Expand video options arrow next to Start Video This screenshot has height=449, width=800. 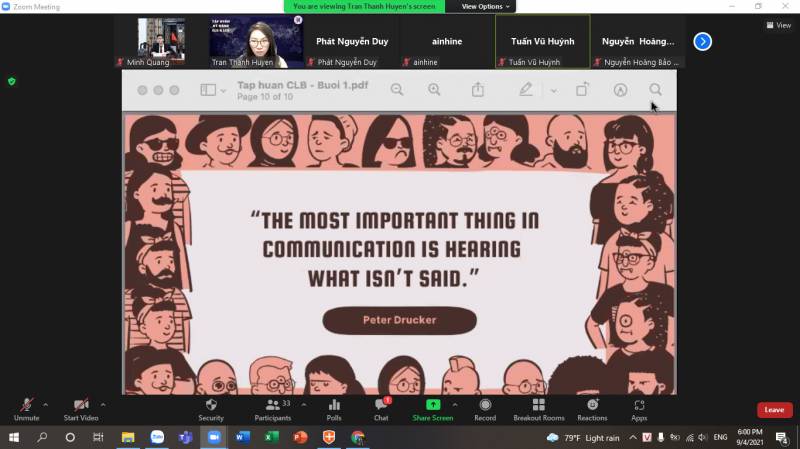coord(103,404)
